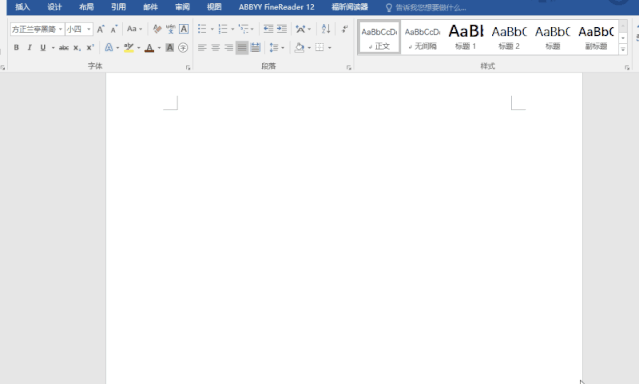The image size is (639, 384).
Task: Increase font size with the grow font icon
Action: click(100, 29)
